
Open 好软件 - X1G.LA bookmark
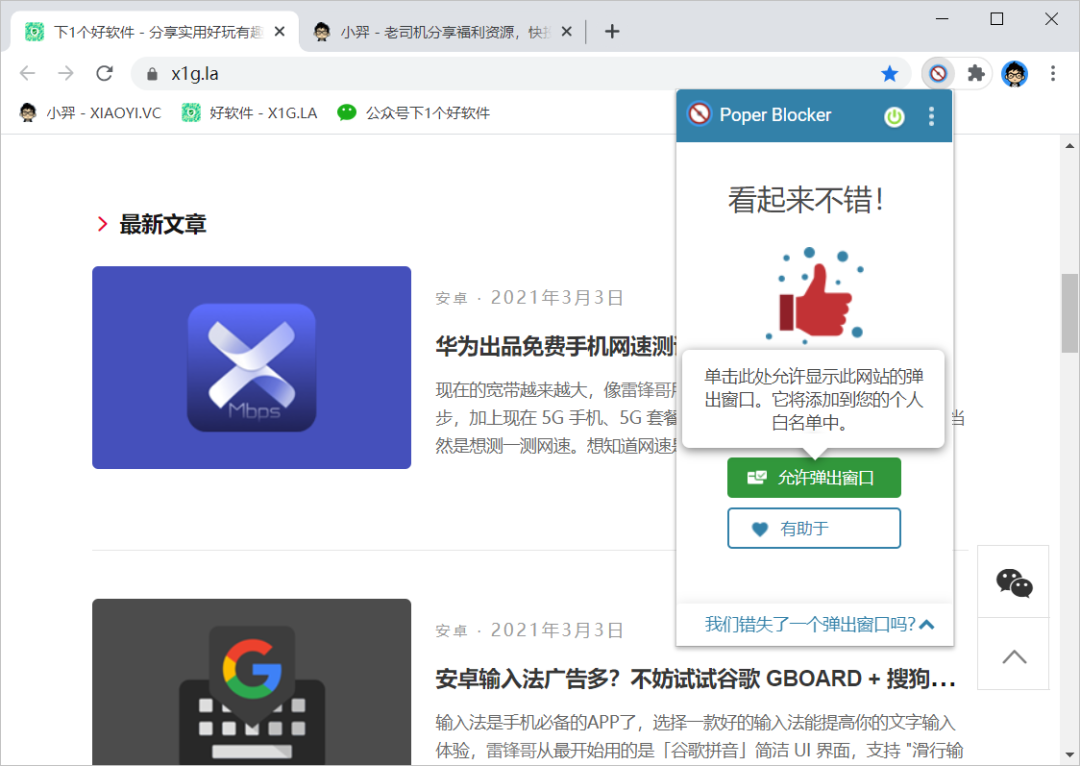(x=249, y=113)
